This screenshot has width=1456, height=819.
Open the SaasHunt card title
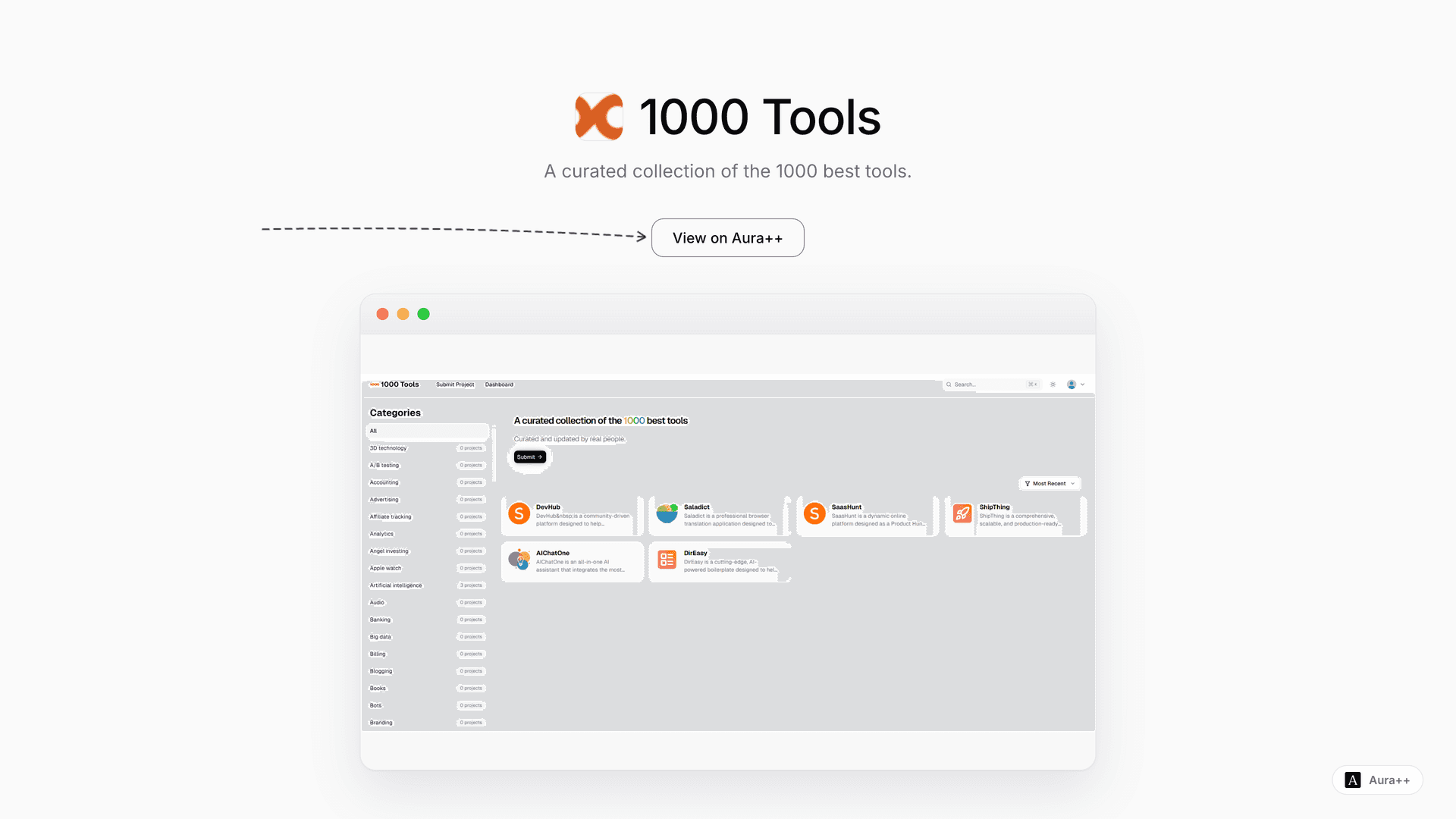tap(846, 507)
